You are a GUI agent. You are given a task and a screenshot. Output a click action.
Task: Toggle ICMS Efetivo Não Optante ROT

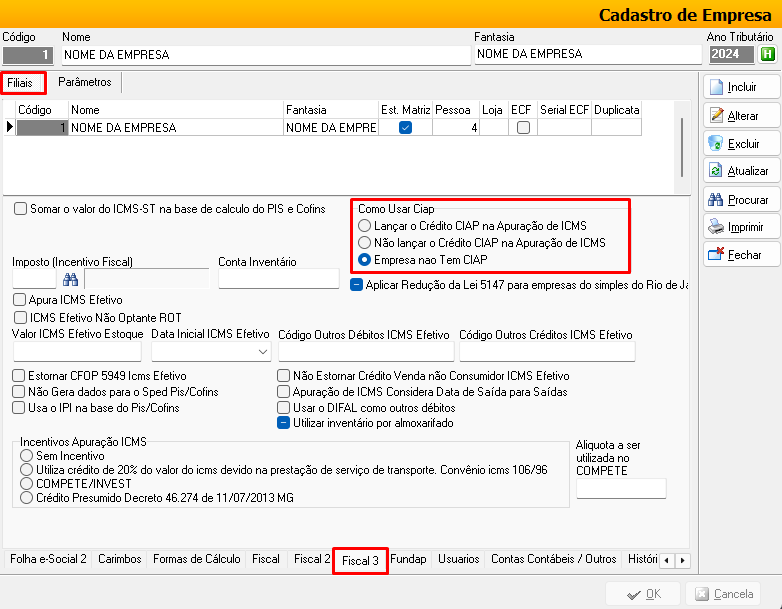[x=20, y=318]
